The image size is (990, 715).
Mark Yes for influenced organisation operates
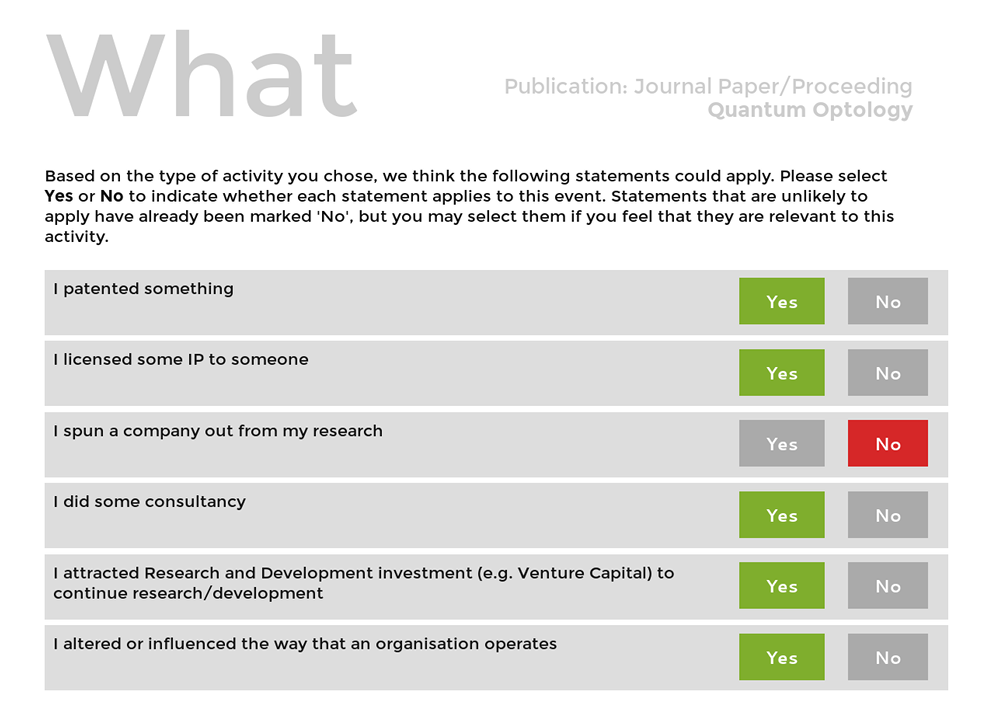pyautogui.click(x=782, y=657)
